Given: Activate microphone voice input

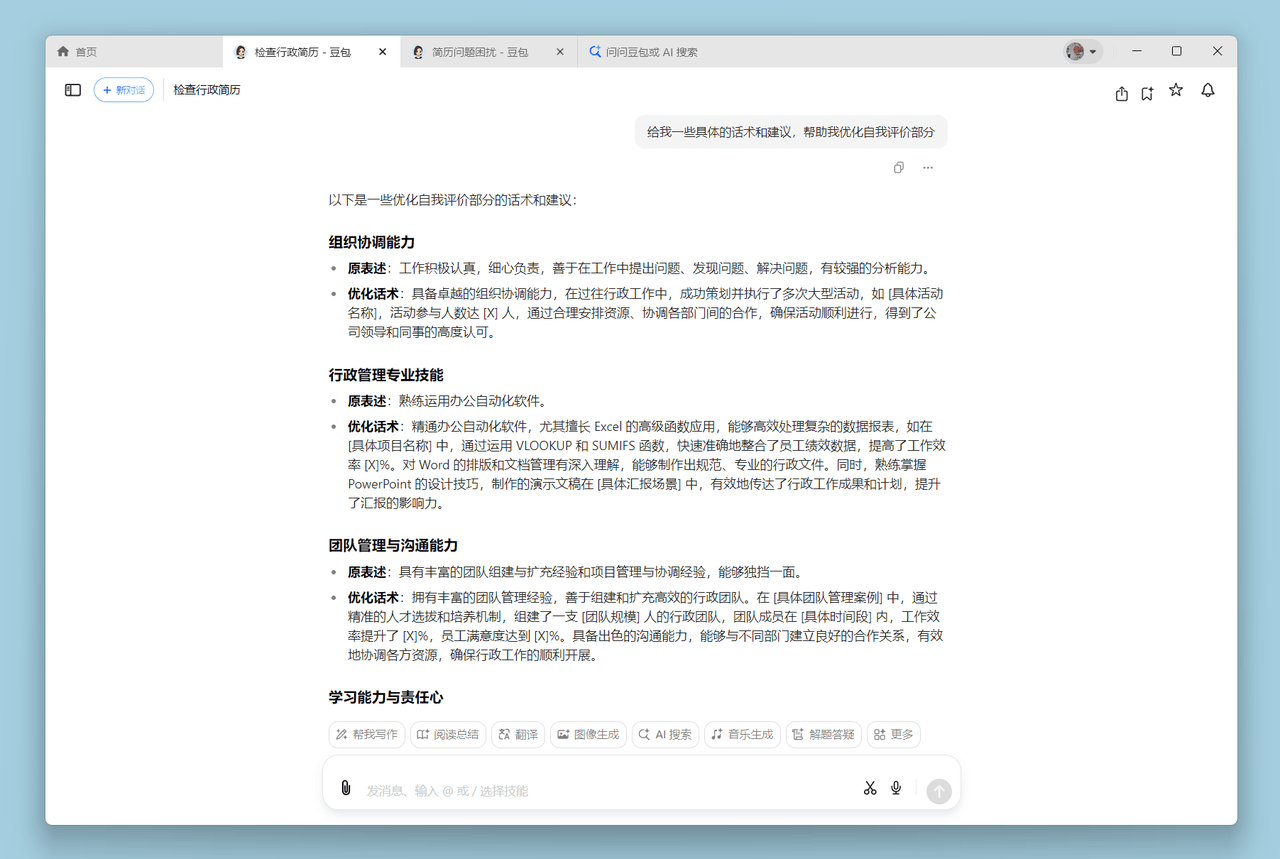Looking at the screenshot, I should tap(896, 788).
